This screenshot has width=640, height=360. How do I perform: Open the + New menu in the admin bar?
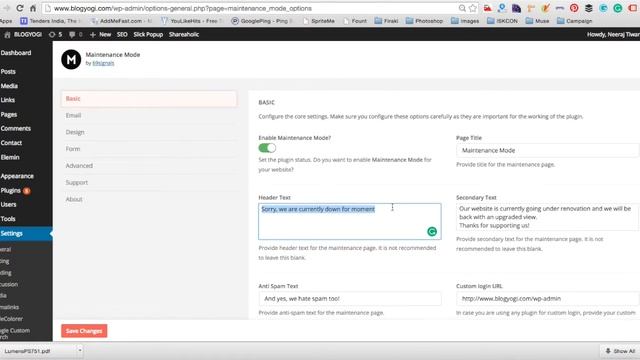[x=100, y=35]
